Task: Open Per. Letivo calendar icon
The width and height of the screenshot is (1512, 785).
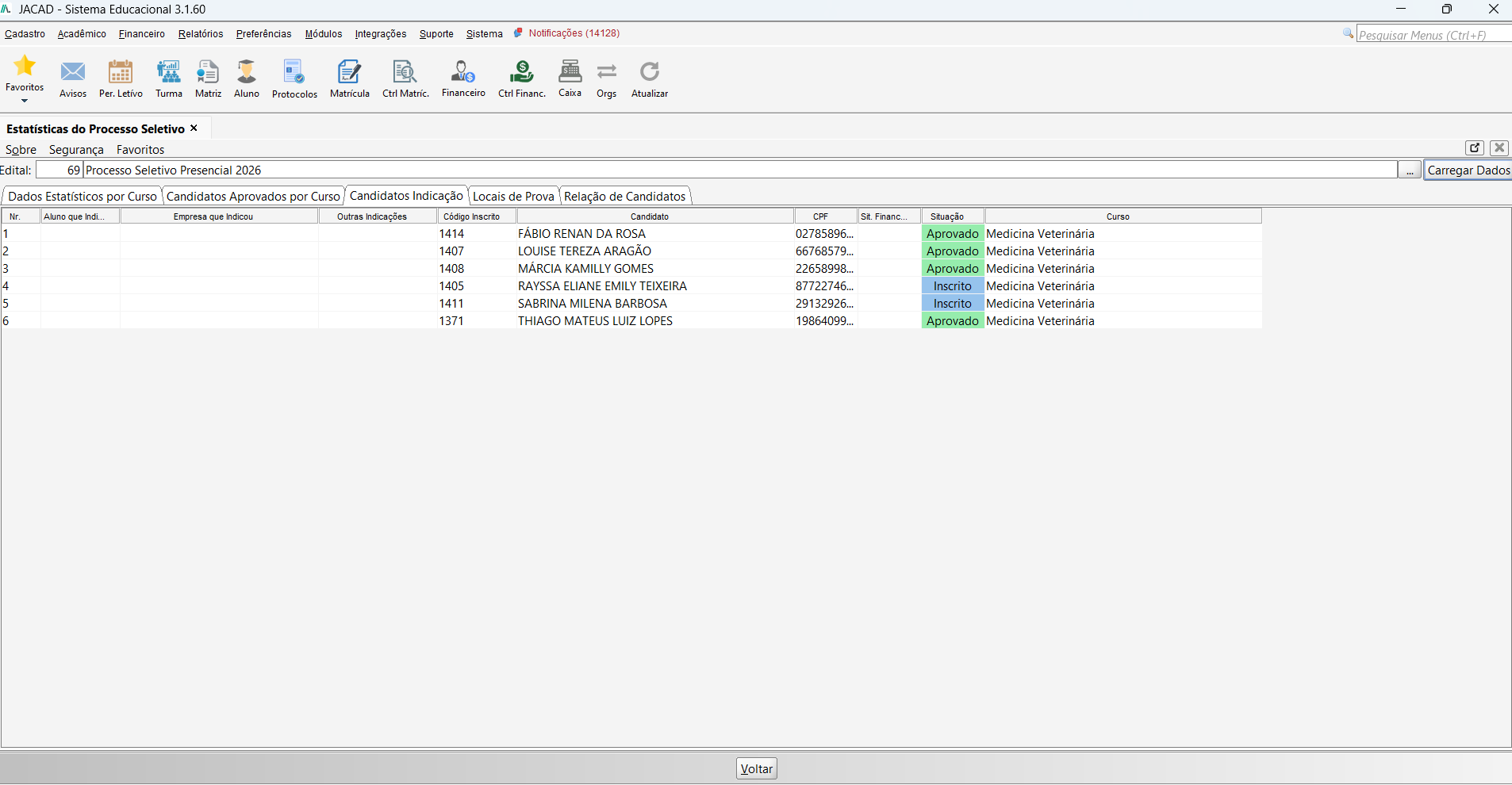Action: coord(121,72)
